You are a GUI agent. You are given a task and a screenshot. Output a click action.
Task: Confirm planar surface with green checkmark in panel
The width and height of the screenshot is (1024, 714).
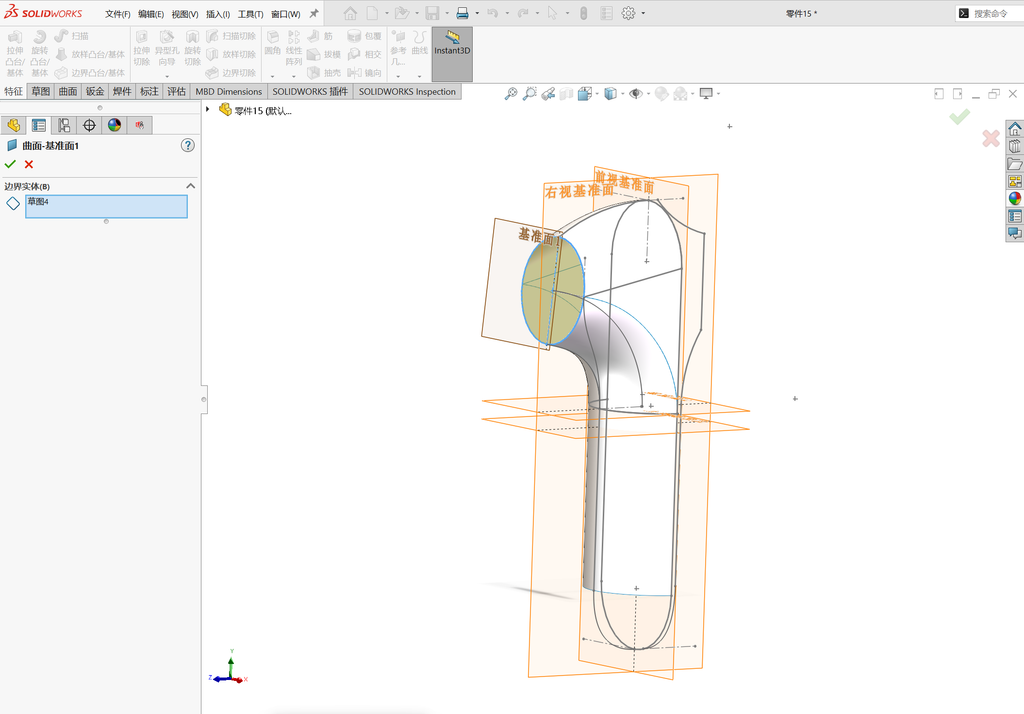click(x=10, y=164)
